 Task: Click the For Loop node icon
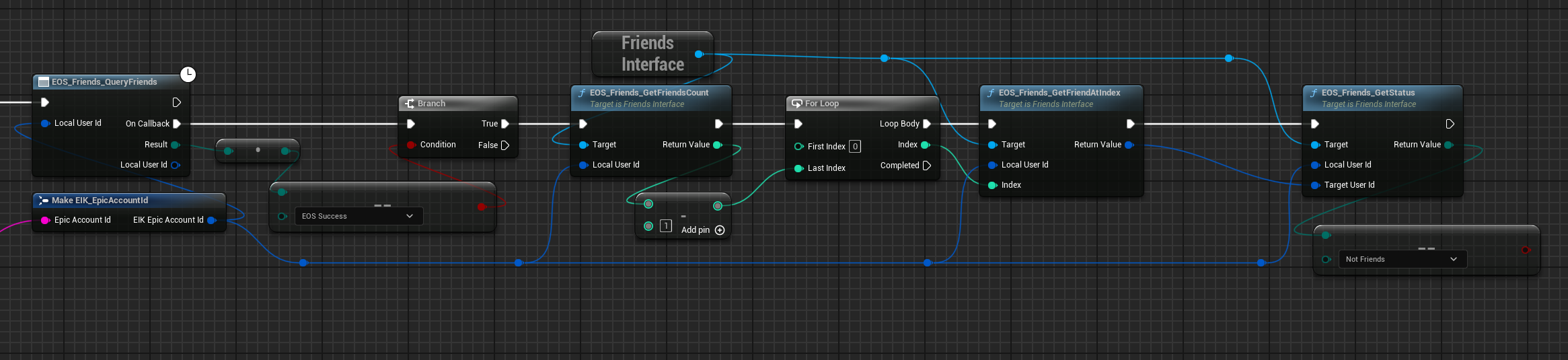click(x=796, y=104)
